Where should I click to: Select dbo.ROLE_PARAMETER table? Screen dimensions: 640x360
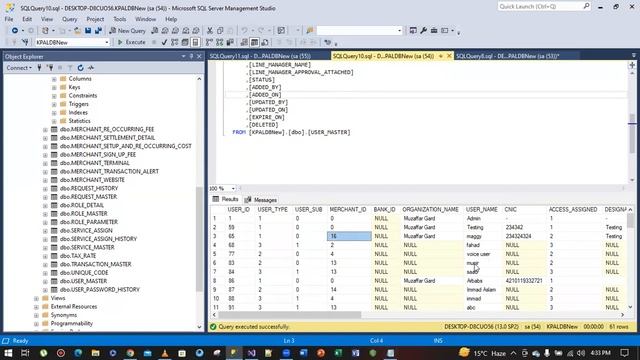point(89,222)
